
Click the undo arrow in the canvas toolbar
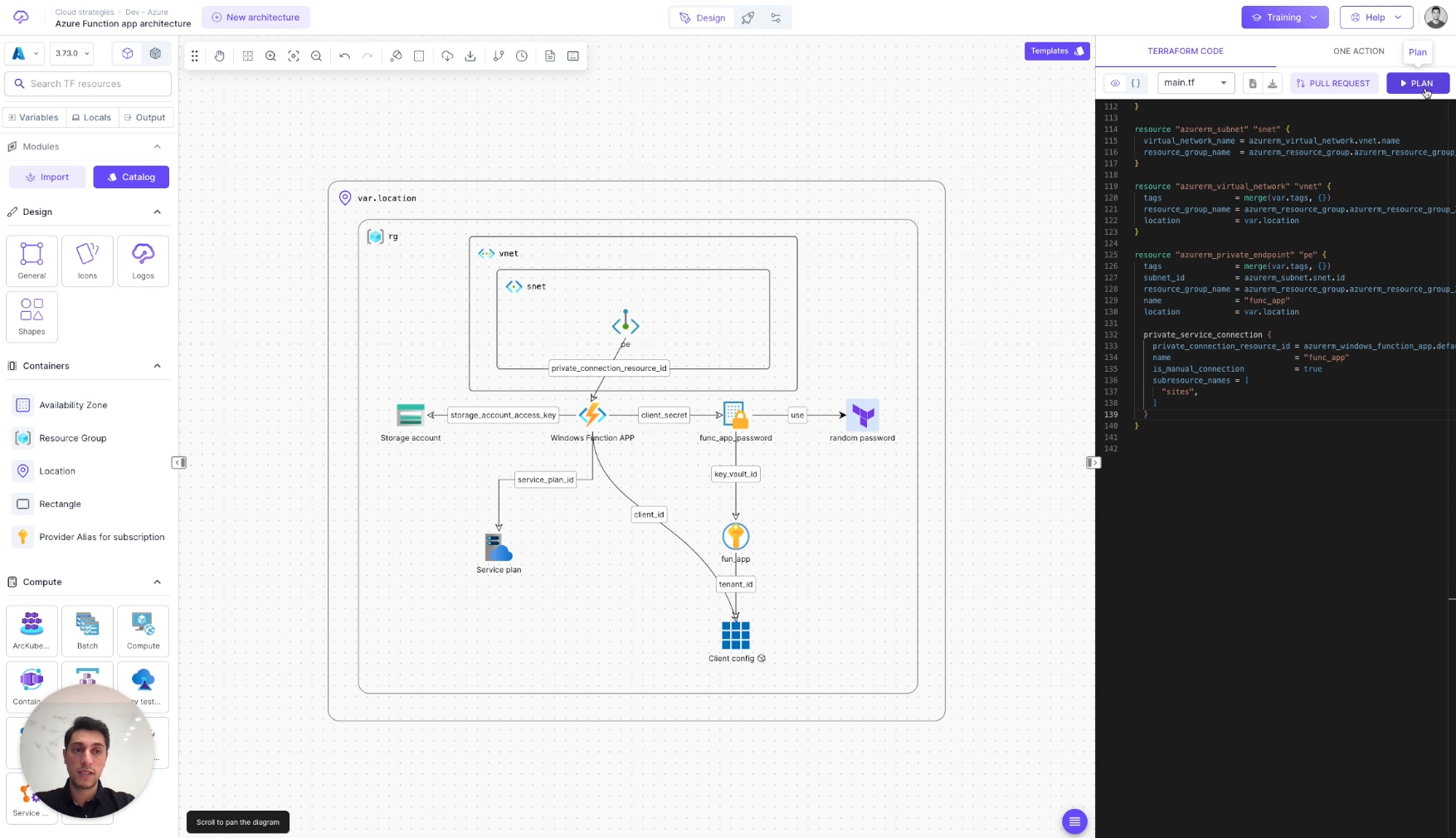pos(345,56)
